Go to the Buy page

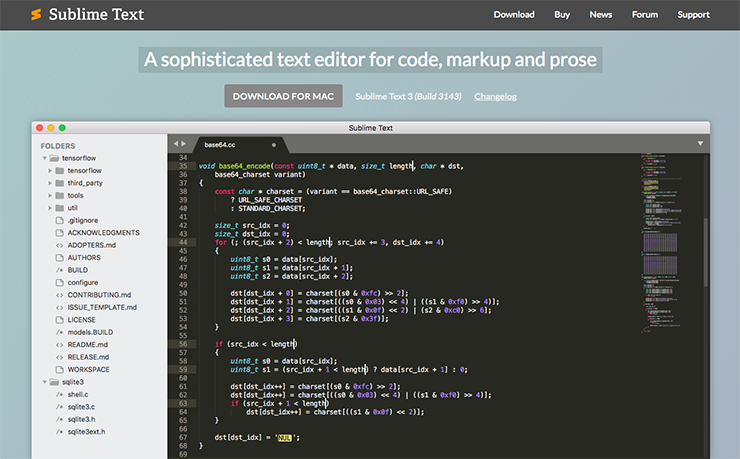coord(562,15)
